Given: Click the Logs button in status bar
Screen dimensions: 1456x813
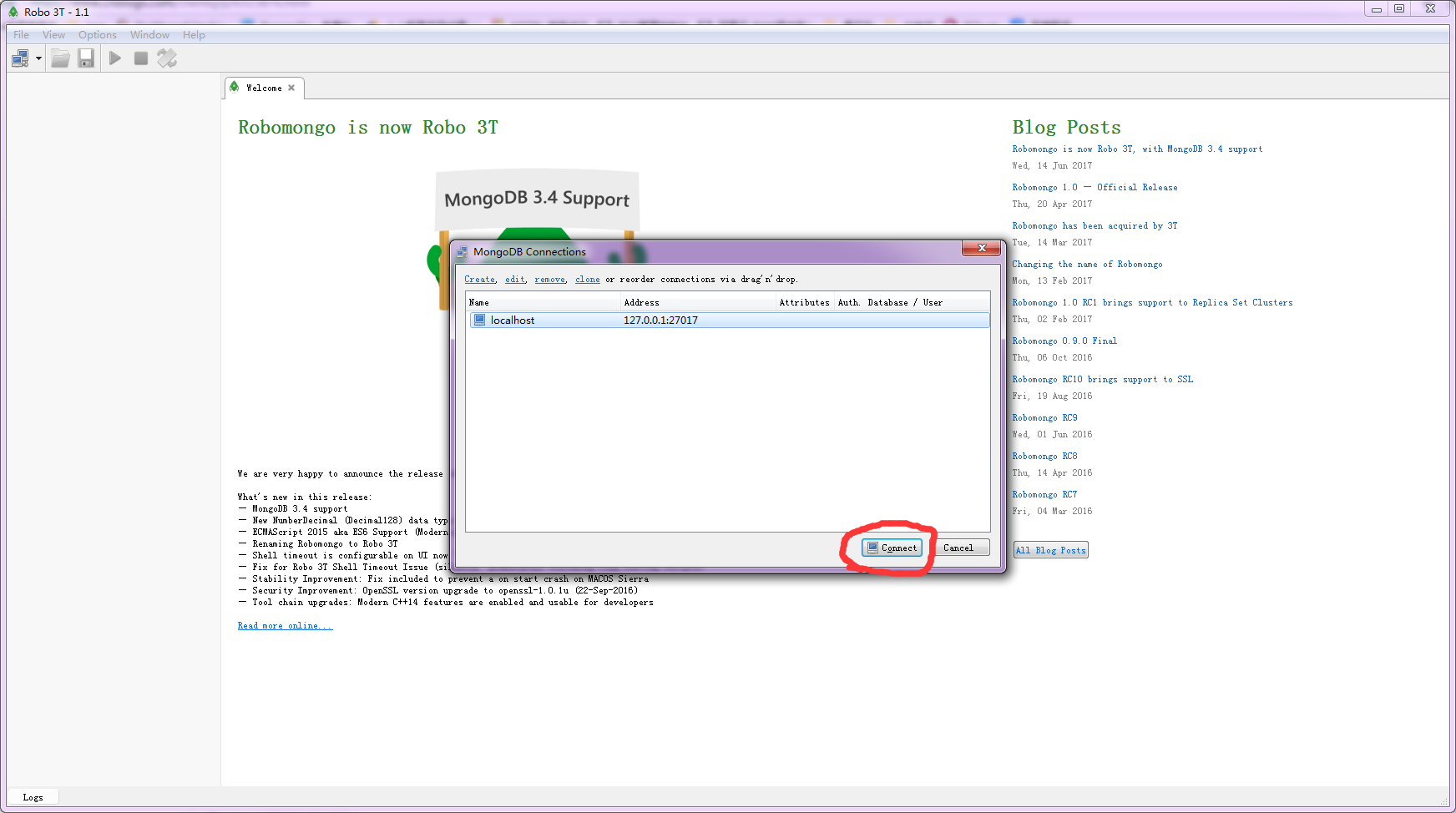Looking at the screenshot, I should click(33, 797).
